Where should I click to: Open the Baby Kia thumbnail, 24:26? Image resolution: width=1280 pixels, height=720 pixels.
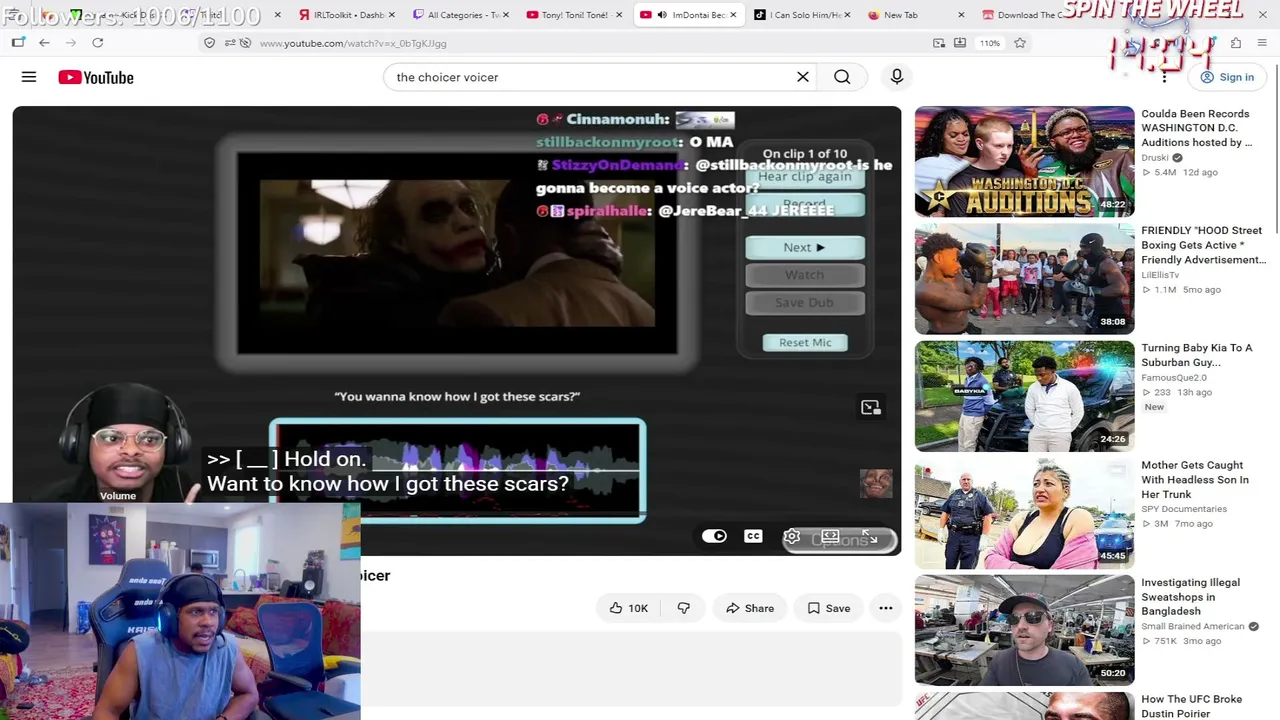click(1024, 396)
